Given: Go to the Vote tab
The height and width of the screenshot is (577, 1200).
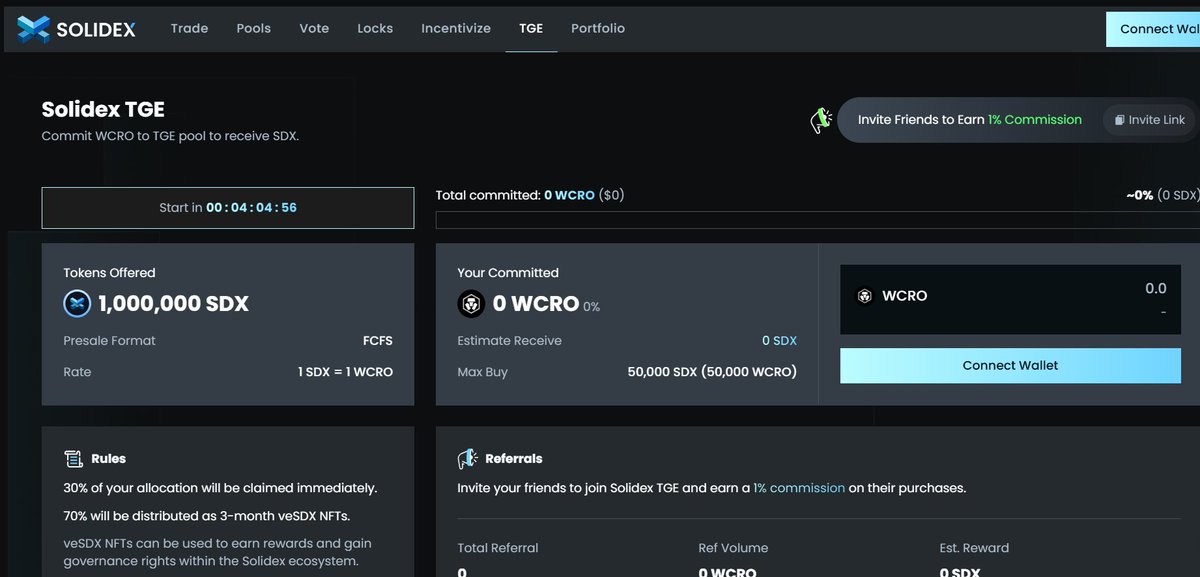Looking at the screenshot, I should pyautogui.click(x=314, y=28).
